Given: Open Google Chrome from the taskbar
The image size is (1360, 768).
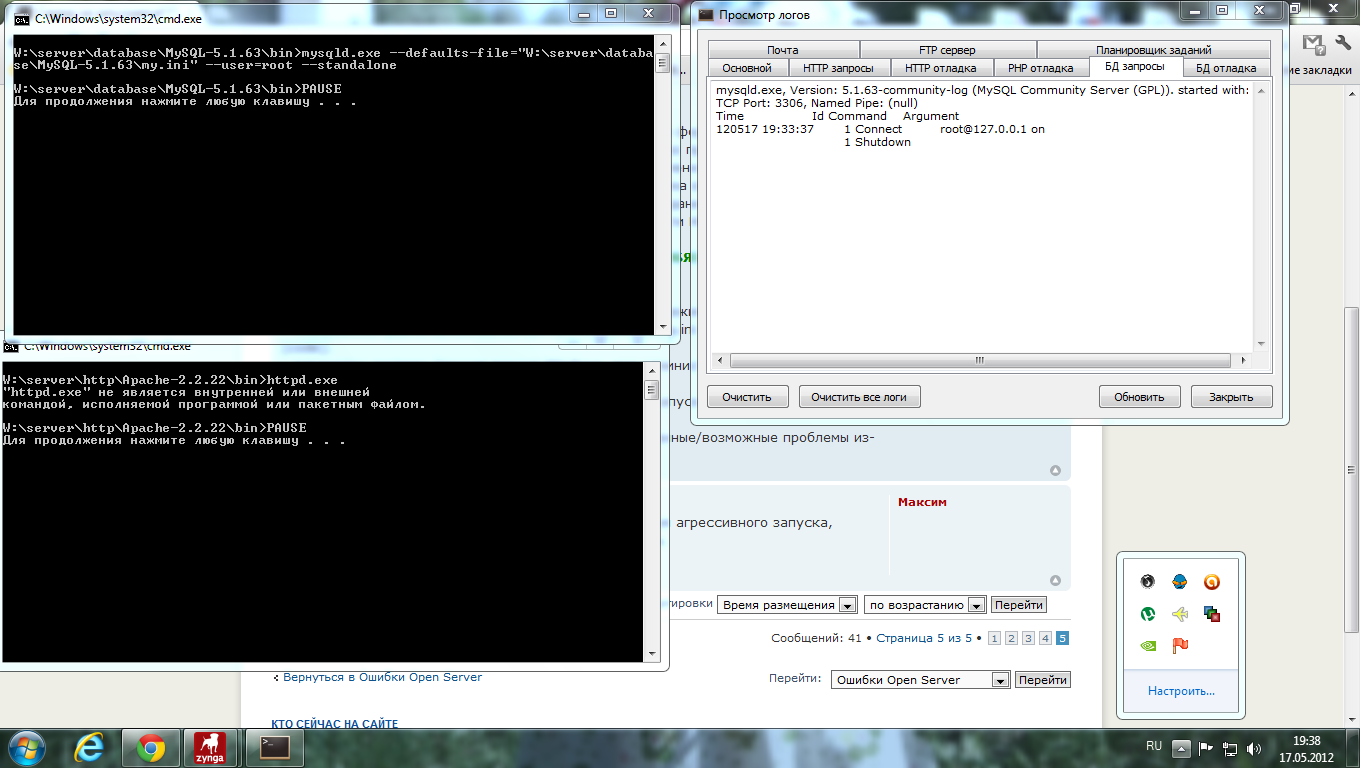Looking at the screenshot, I should click(x=151, y=748).
